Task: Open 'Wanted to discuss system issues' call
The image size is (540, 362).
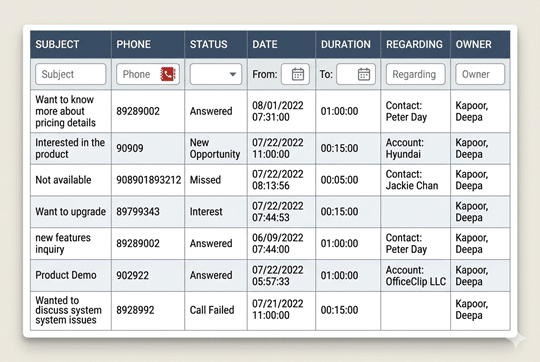Action: click(68, 310)
